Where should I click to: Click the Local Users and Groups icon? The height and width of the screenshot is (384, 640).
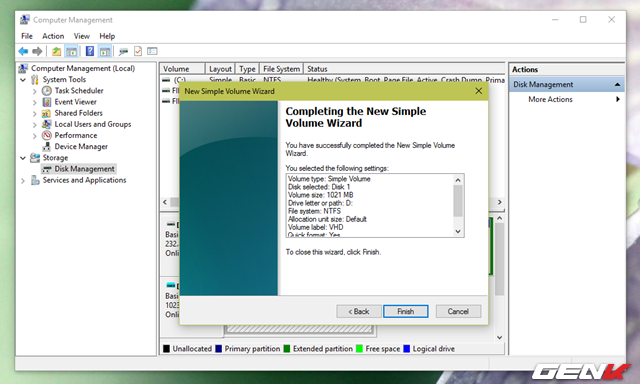47,124
